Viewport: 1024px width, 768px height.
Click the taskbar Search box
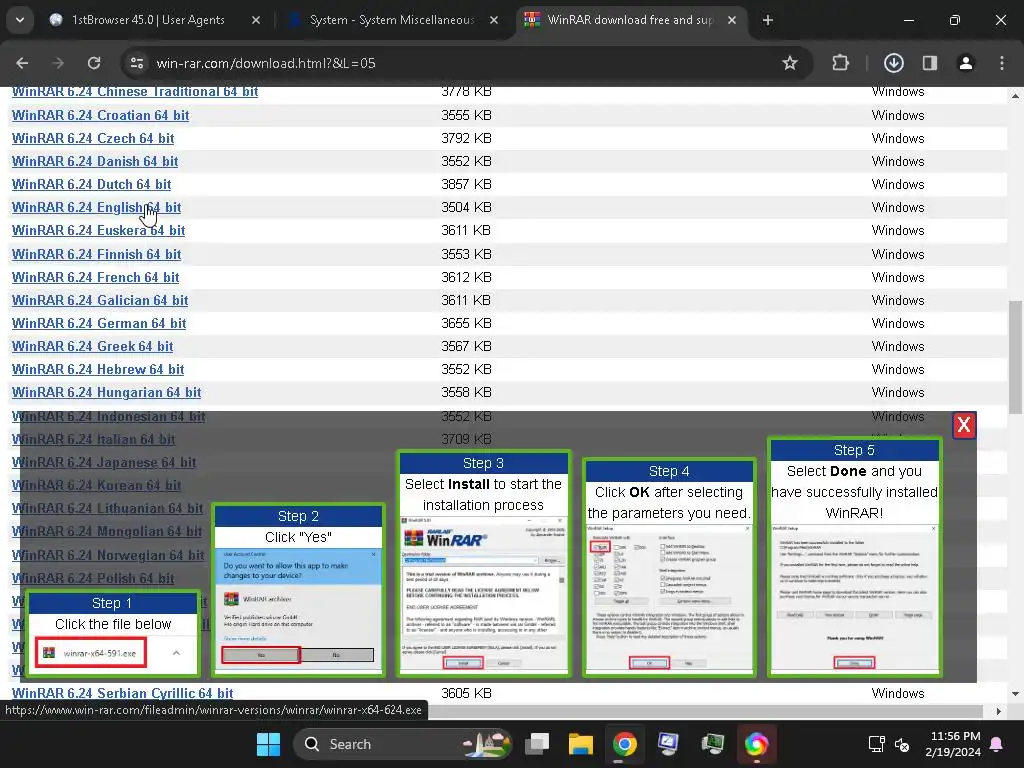coord(402,744)
